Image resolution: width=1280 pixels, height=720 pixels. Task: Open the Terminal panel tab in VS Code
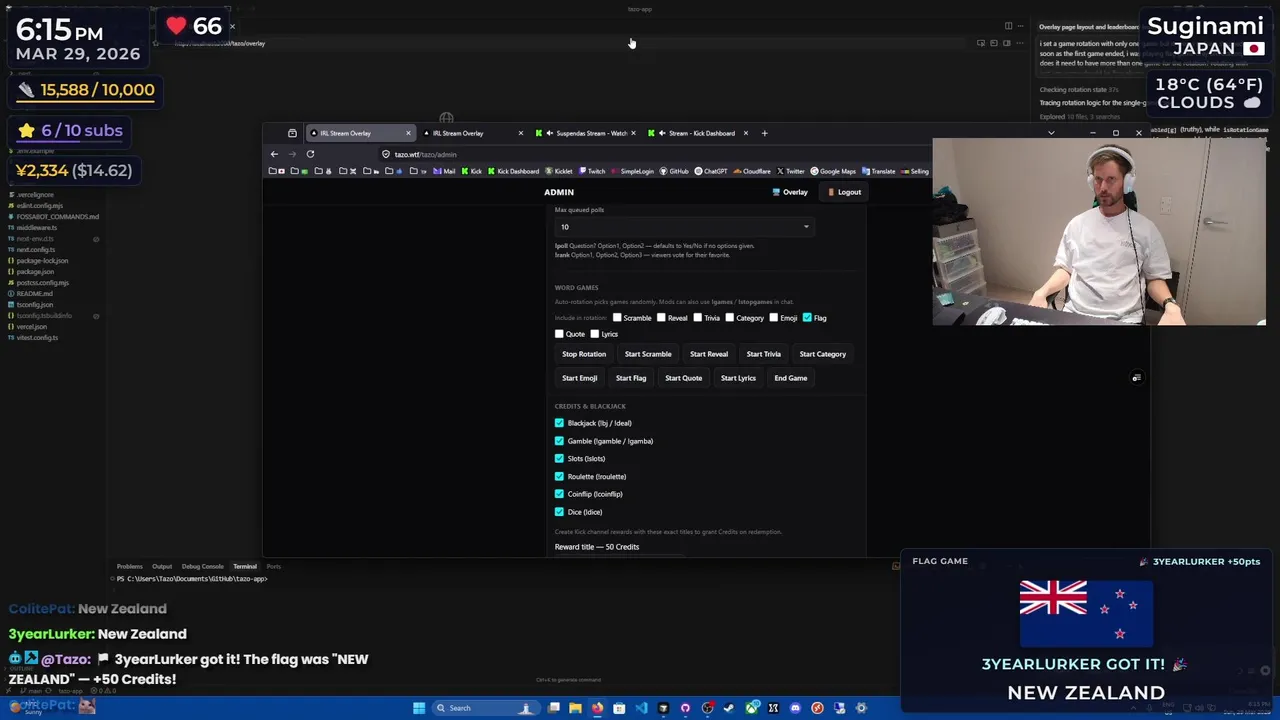245,566
